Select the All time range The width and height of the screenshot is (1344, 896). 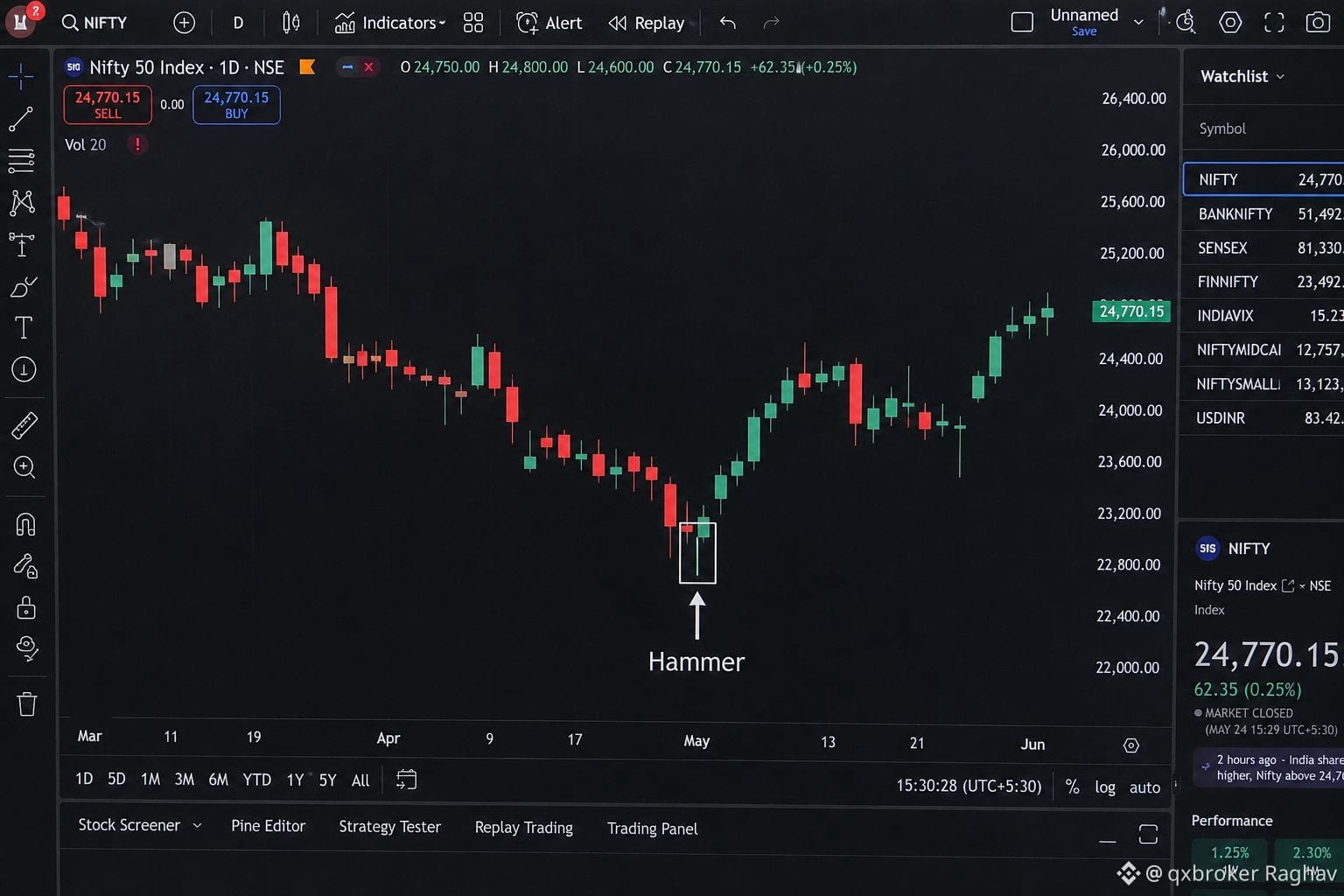coord(360,780)
